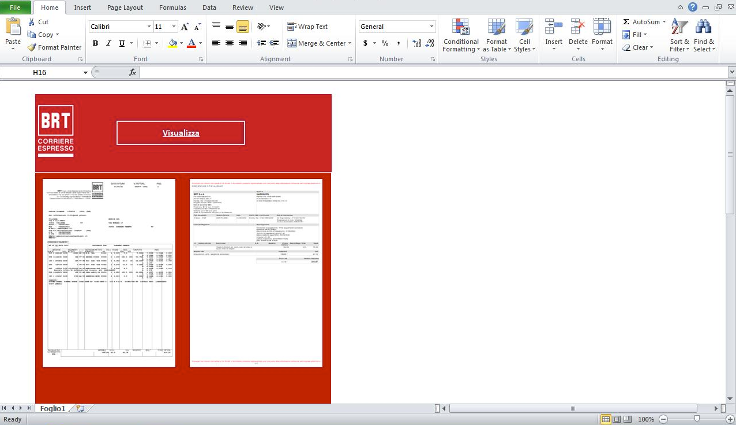Click the left BRT invoice thumbnail
Viewport: 736px width, 425px height.
[x=109, y=273]
